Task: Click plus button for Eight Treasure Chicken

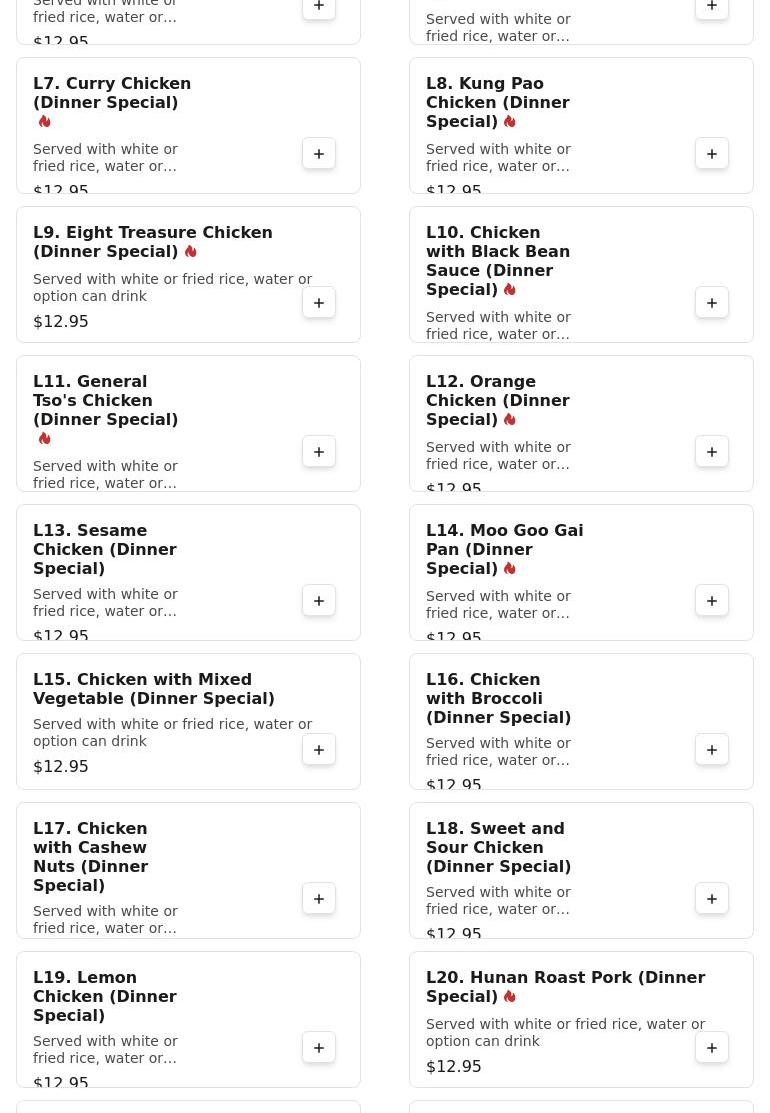Action: pos(319,303)
